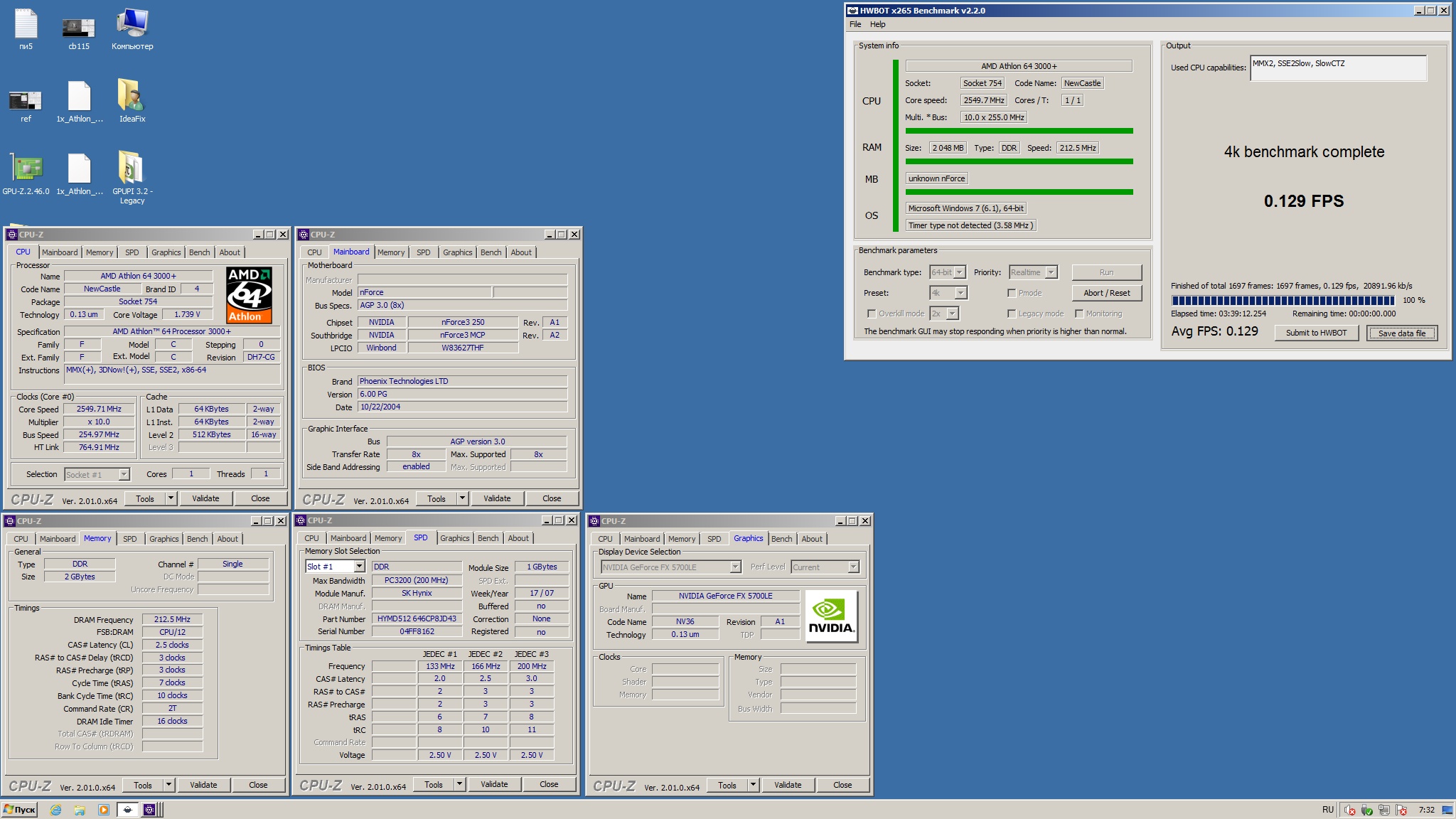This screenshot has height=819, width=1456.
Task: Click the DRAM Frequency 212.5 MHz value
Action: [172, 619]
